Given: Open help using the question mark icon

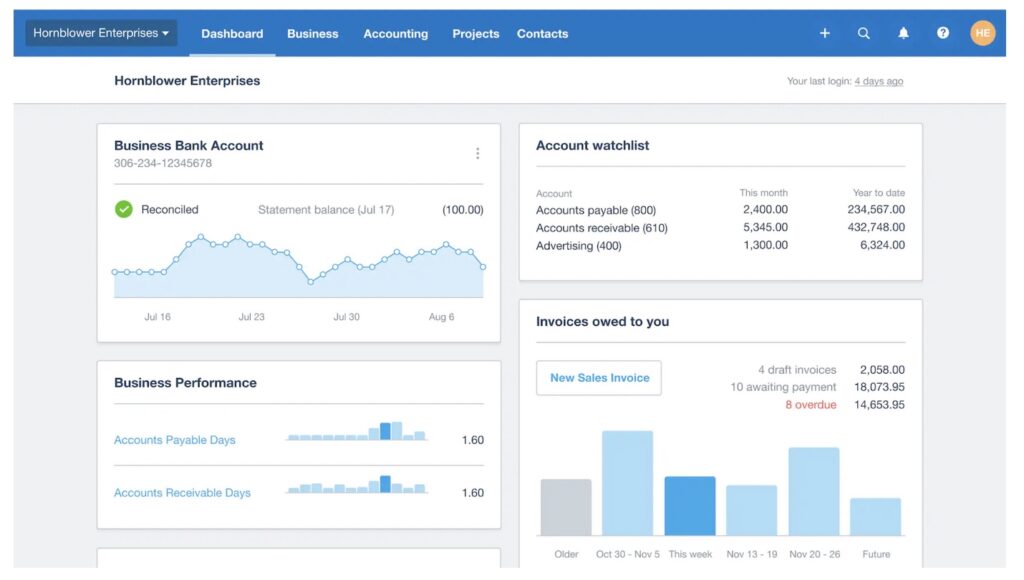Looking at the screenshot, I should coord(942,33).
